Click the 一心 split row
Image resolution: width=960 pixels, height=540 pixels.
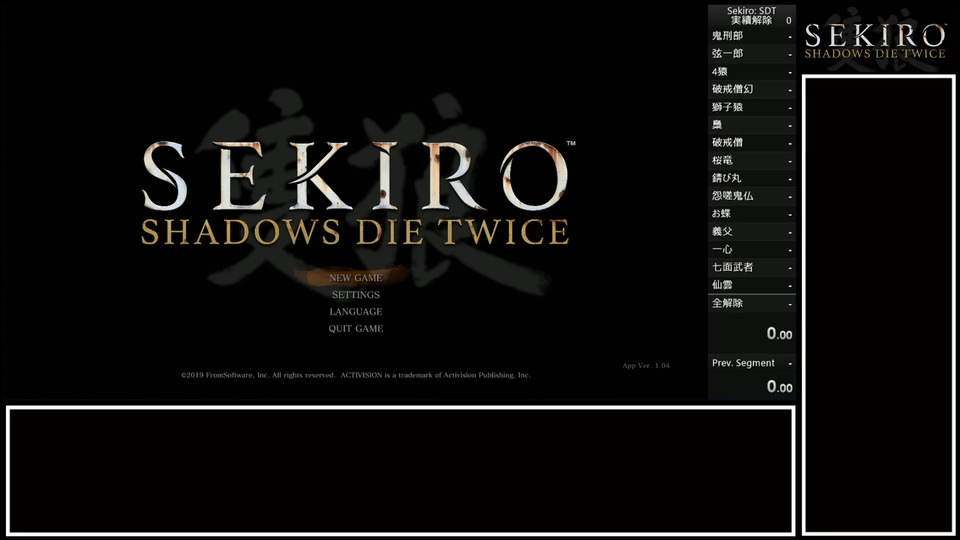752,249
